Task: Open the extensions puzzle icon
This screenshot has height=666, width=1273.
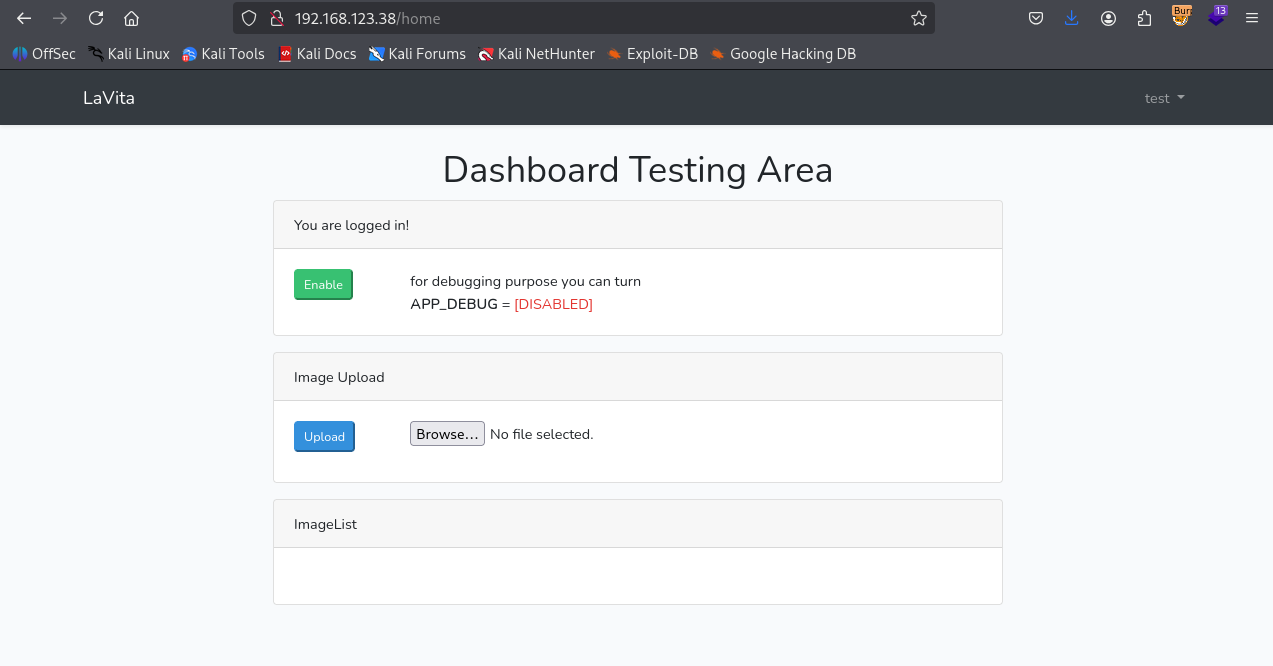Action: 1144,18
